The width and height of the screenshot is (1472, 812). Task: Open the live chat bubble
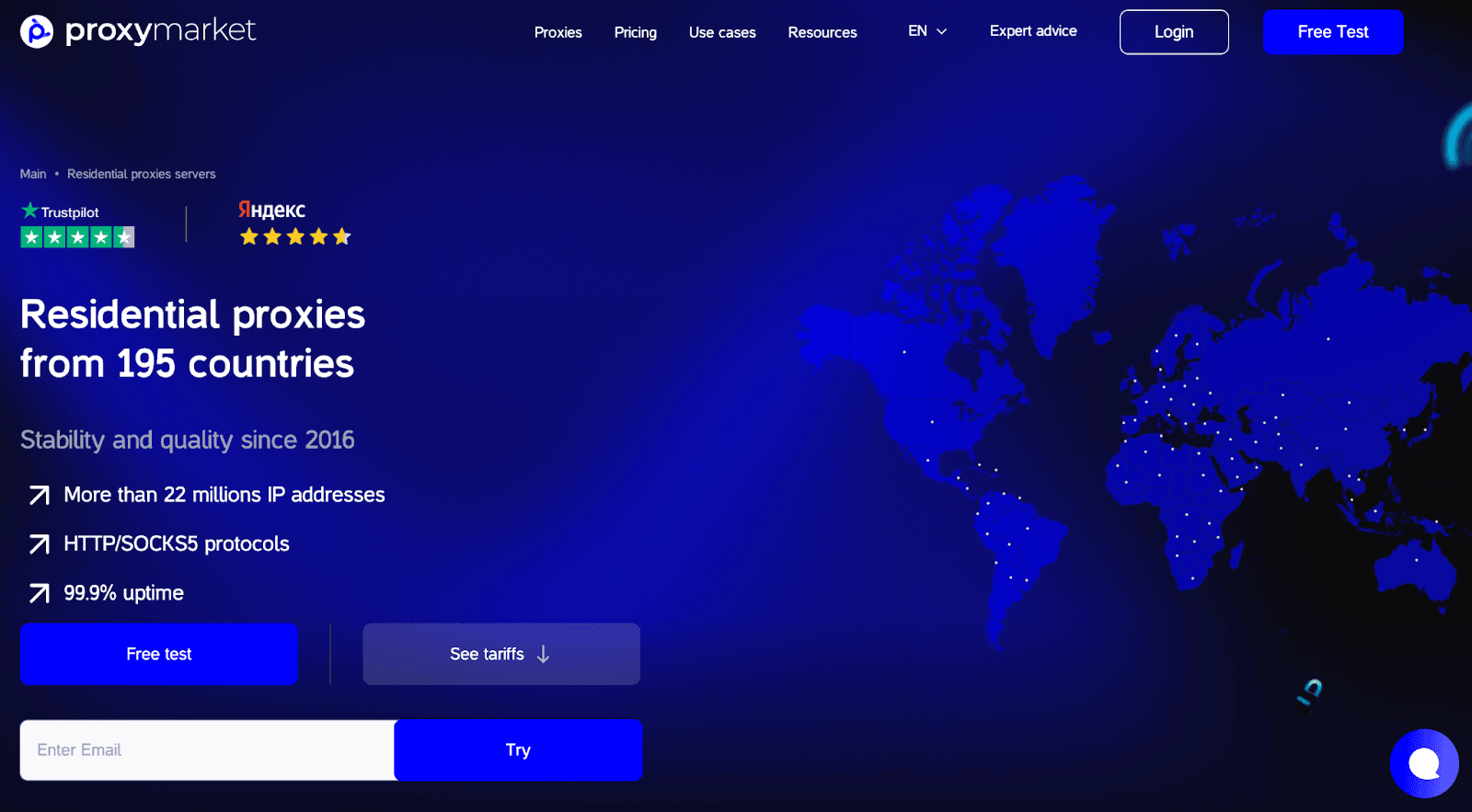(1424, 763)
